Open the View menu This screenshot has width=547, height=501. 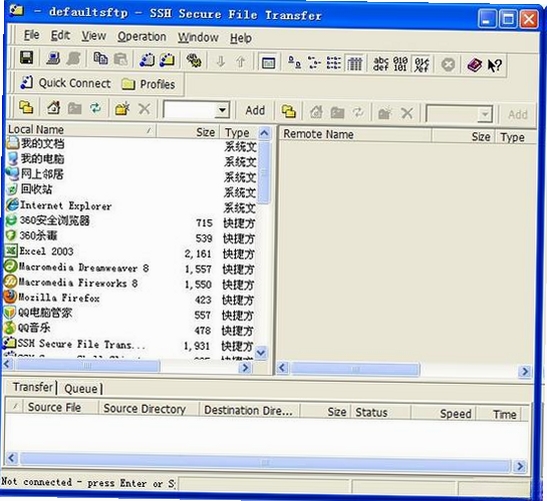click(x=94, y=36)
